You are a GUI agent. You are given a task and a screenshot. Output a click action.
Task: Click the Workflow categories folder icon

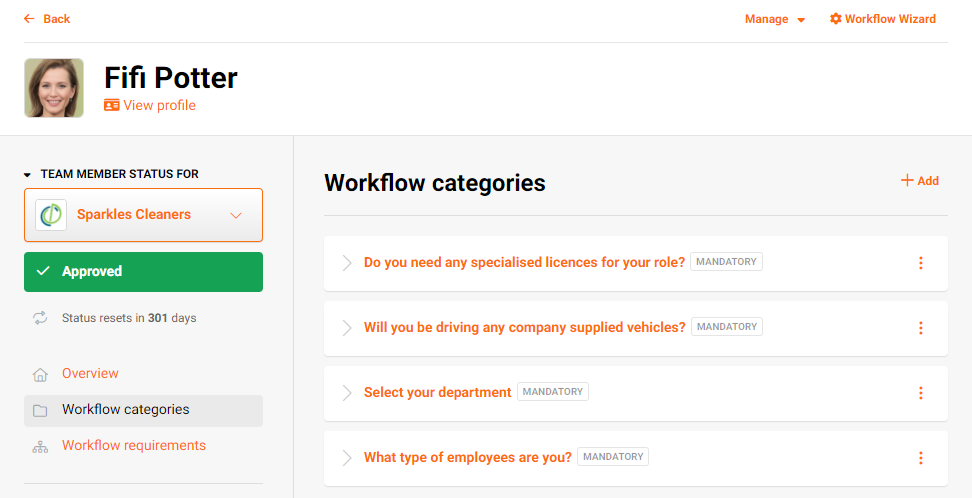(x=40, y=411)
